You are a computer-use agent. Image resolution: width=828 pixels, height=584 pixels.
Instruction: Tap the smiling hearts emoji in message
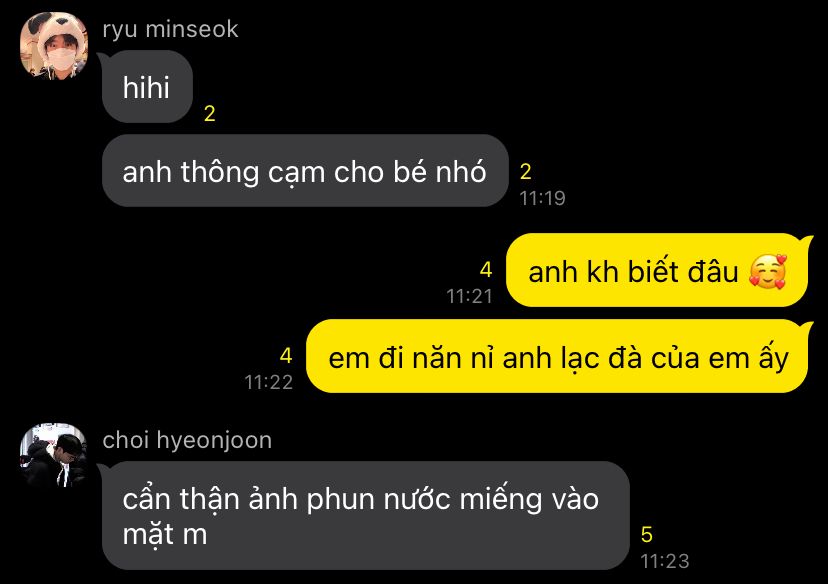(768, 271)
